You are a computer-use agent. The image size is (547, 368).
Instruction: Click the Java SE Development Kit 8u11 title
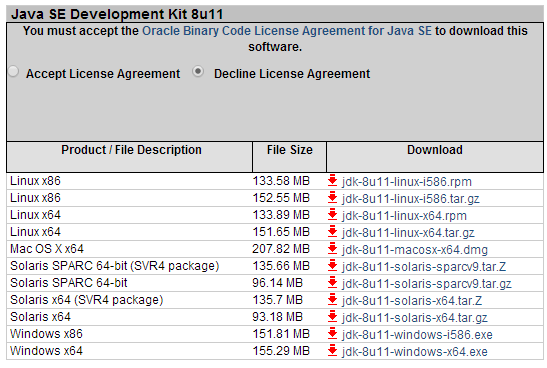117,14
